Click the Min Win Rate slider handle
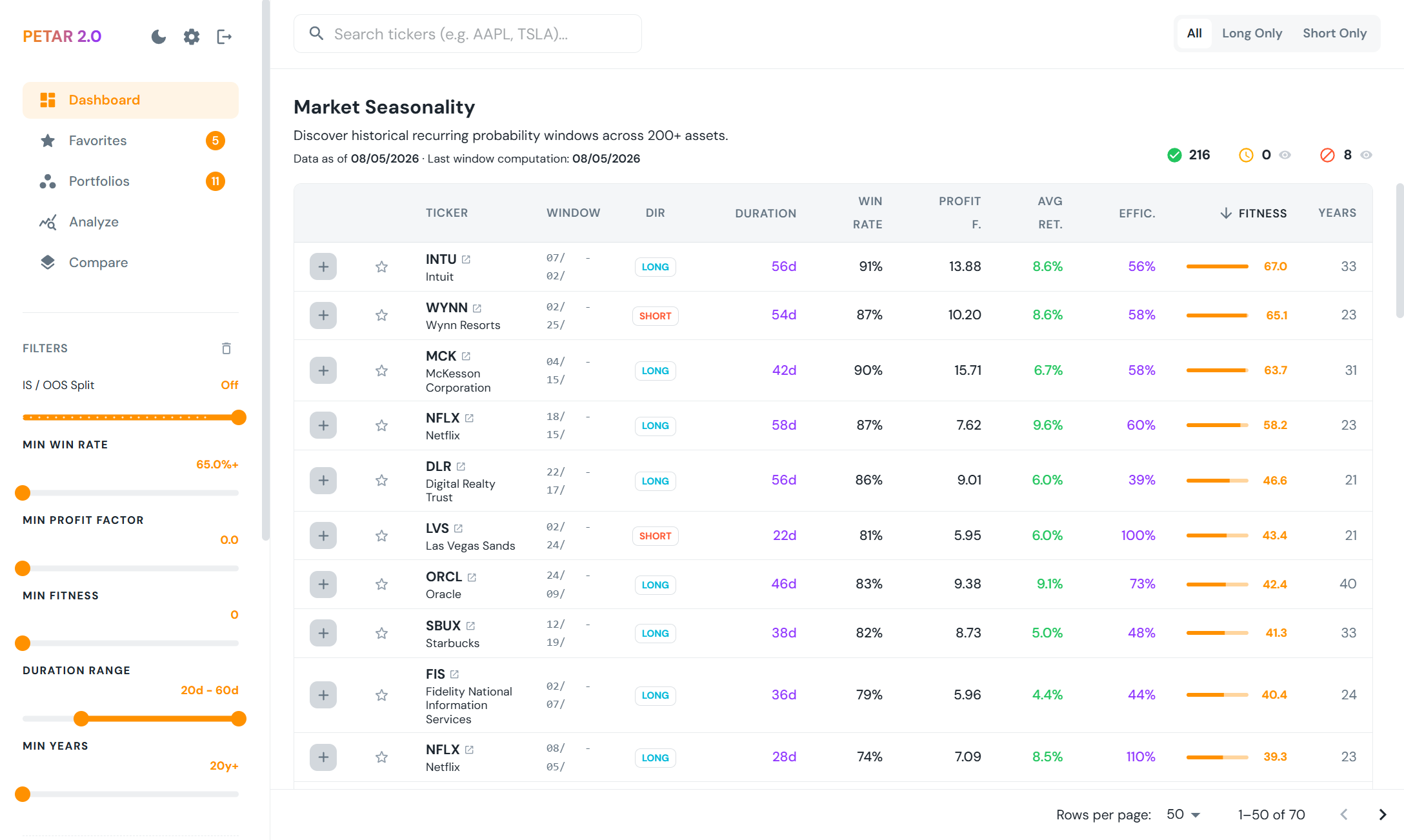The image size is (1404, 840). (23, 493)
